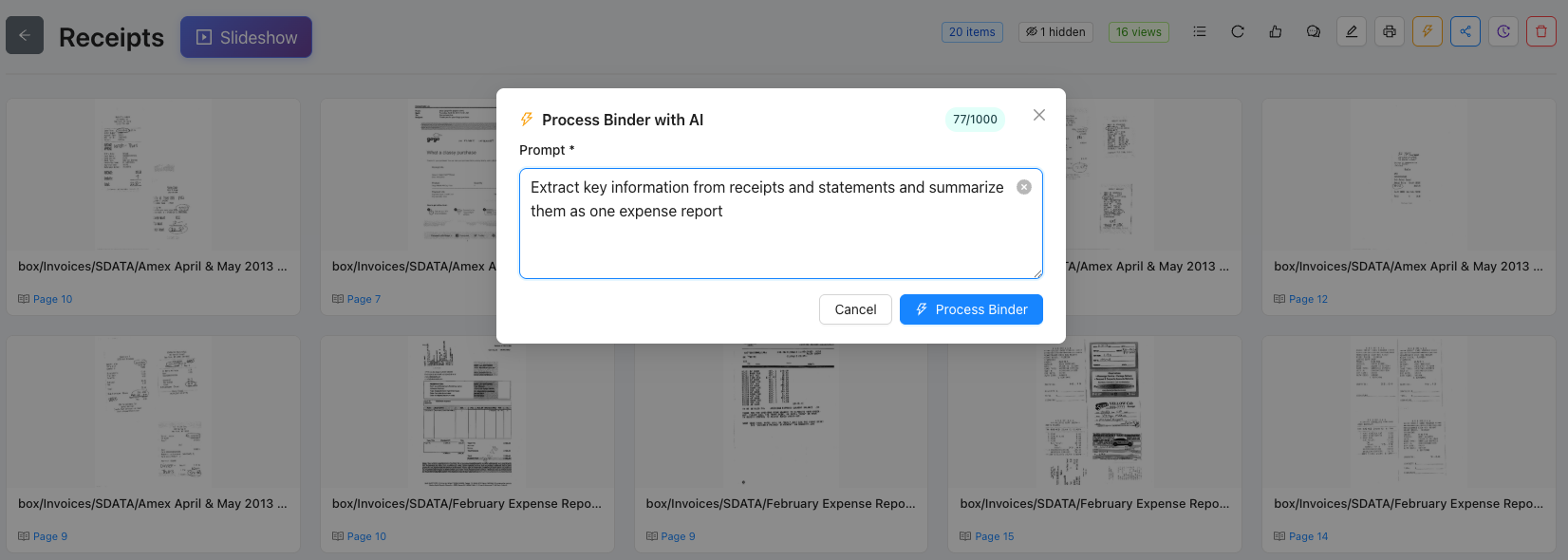
Task: Refresh the Receipts binder
Action: 1237,31
